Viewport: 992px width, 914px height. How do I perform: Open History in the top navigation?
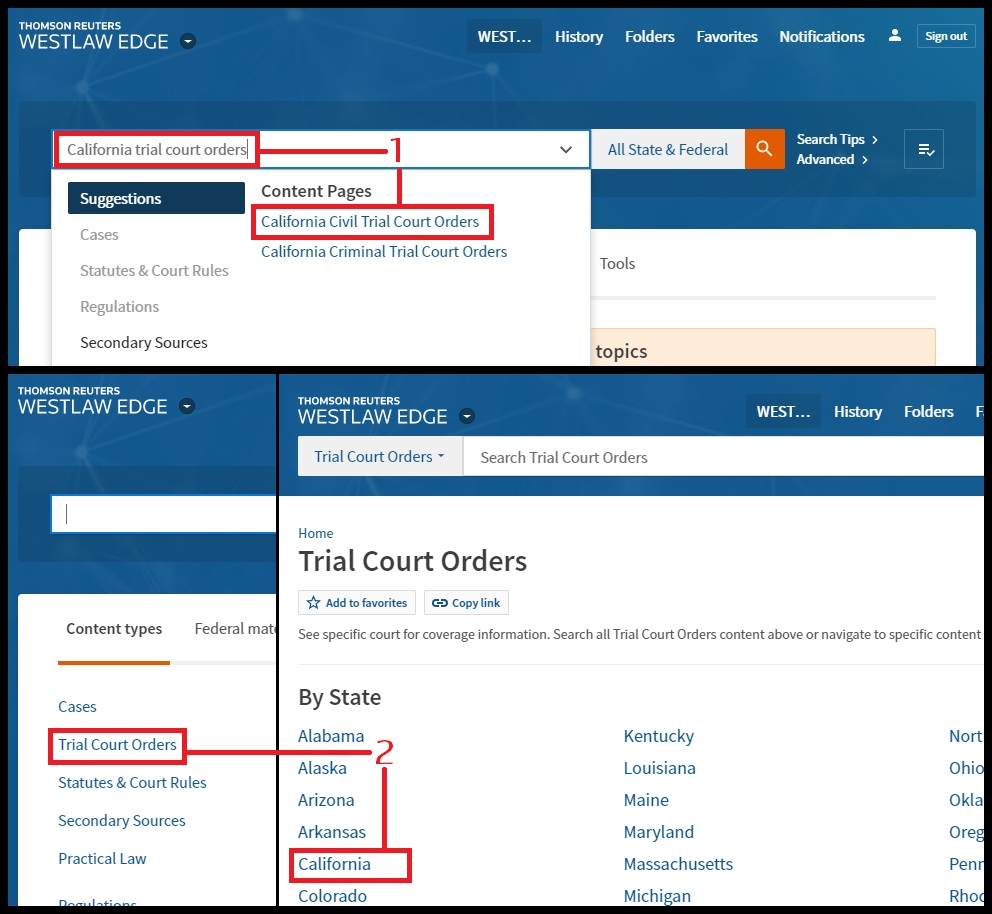tap(579, 36)
